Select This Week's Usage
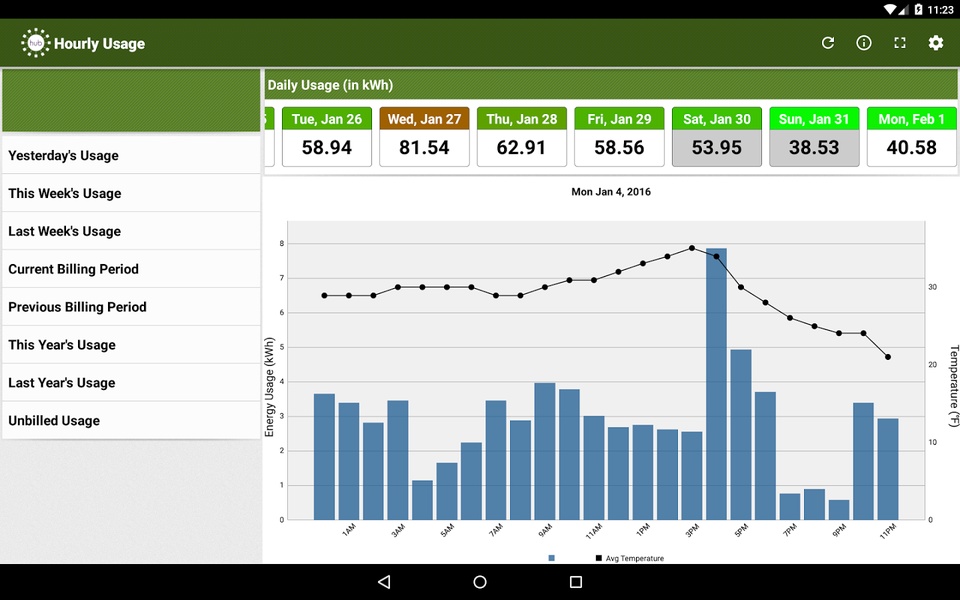 coord(131,193)
